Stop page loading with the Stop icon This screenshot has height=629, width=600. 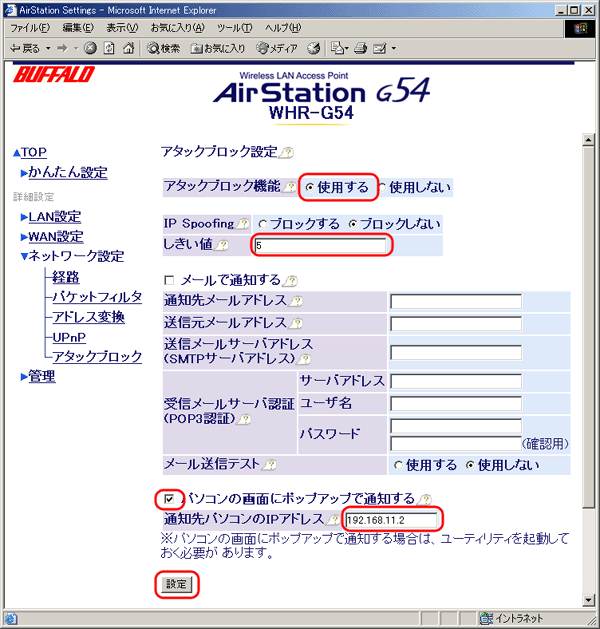(x=90, y=49)
